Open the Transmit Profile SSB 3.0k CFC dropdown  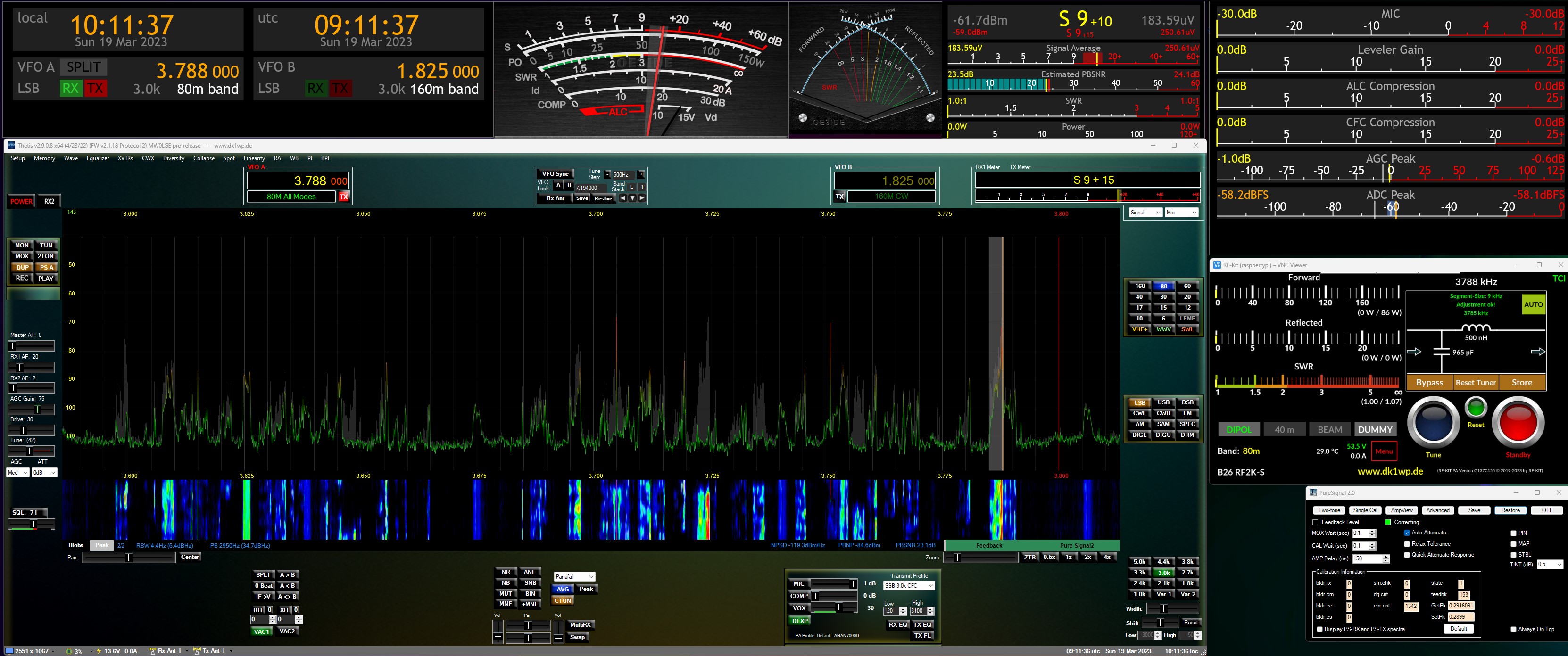tap(909, 585)
